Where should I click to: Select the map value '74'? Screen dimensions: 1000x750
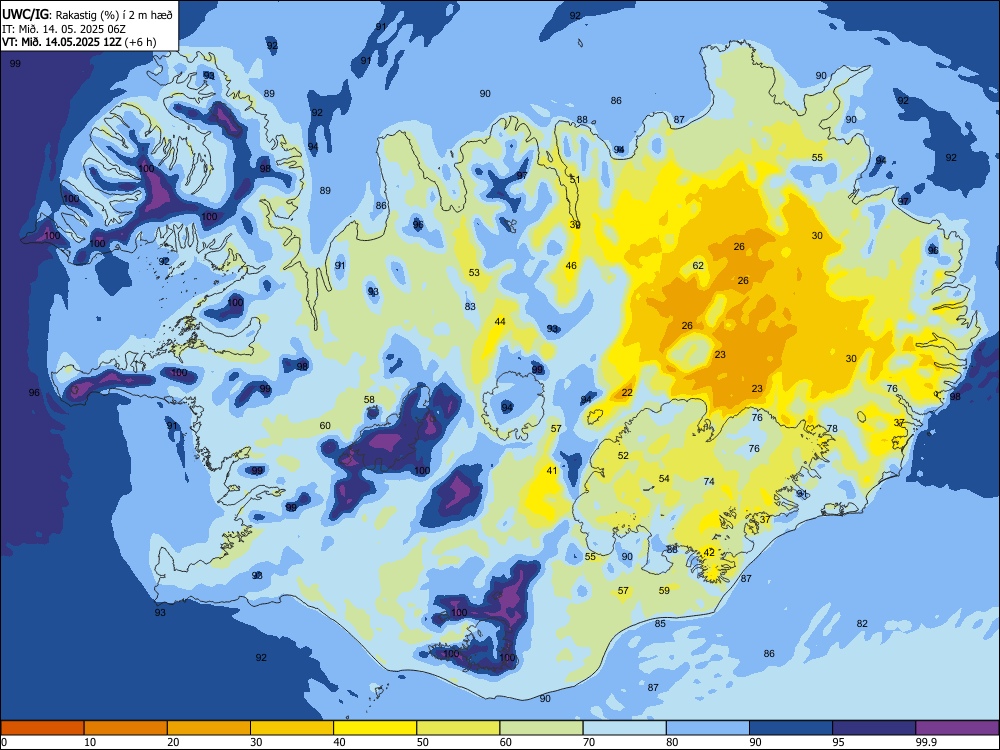click(x=709, y=482)
